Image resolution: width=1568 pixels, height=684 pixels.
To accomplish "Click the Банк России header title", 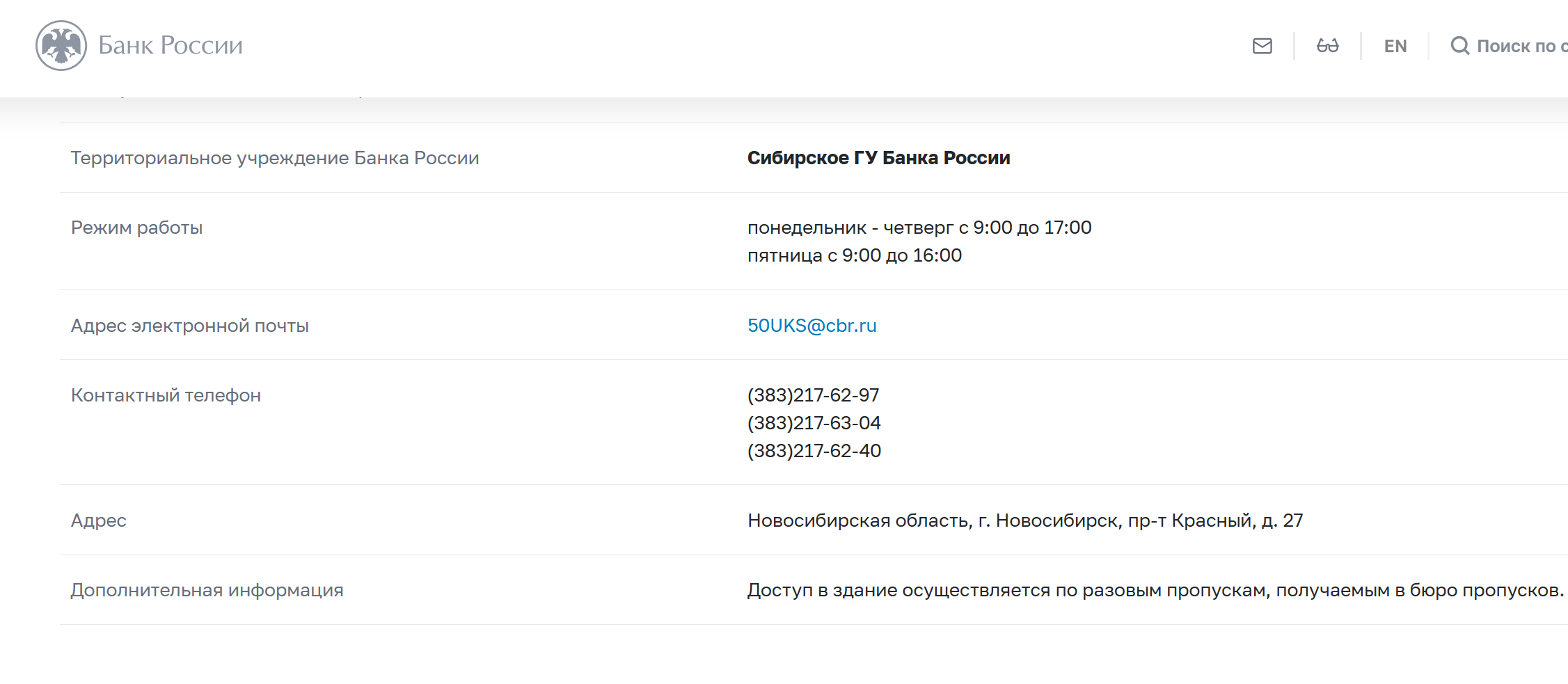I will (171, 45).
